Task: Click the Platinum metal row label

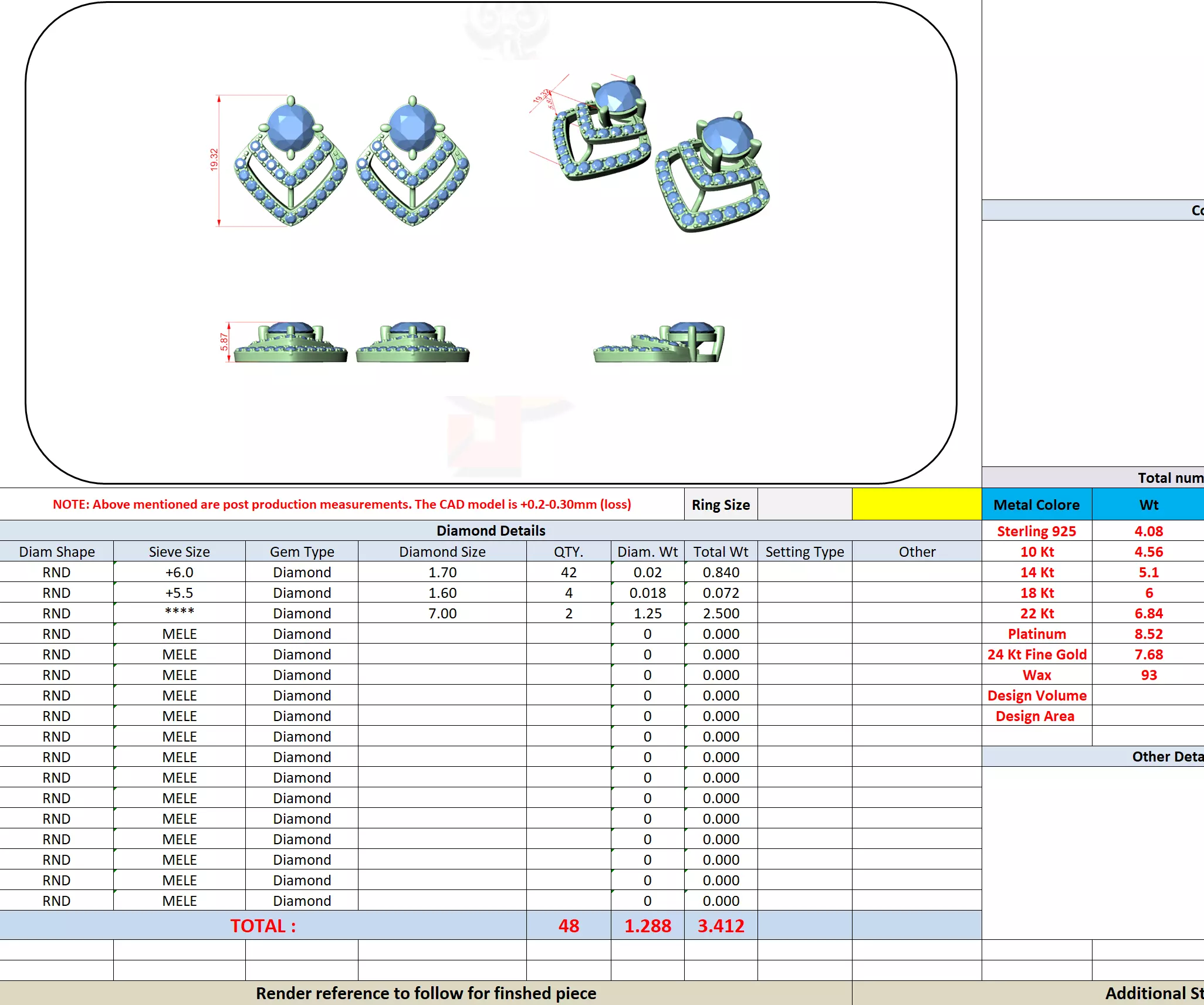Action: (x=1036, y=634)
